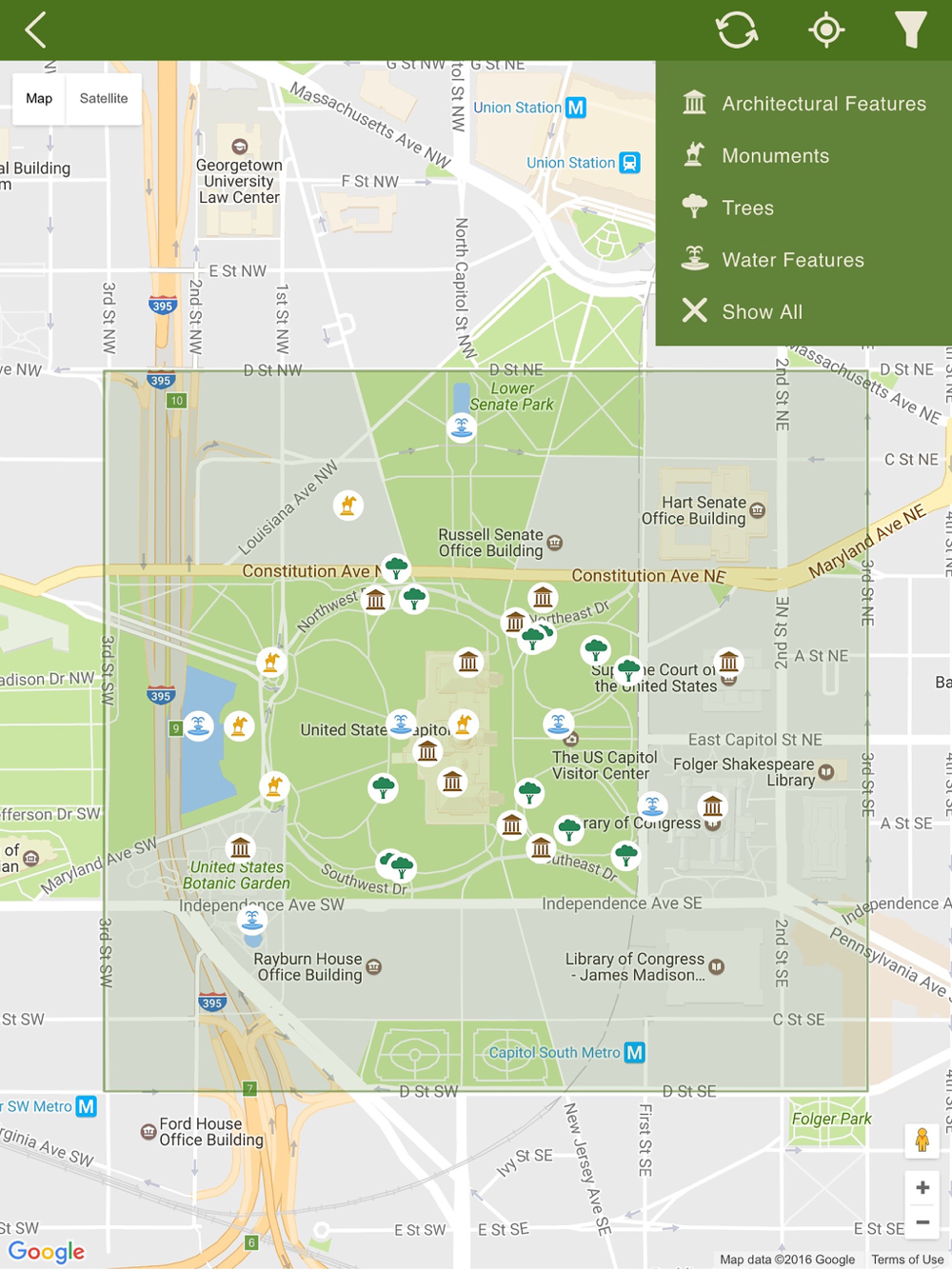Image resolution: width=952 pixels, height=1270 pixels.
Task: Select the Folger Park label
Action: coord(832,1119)
